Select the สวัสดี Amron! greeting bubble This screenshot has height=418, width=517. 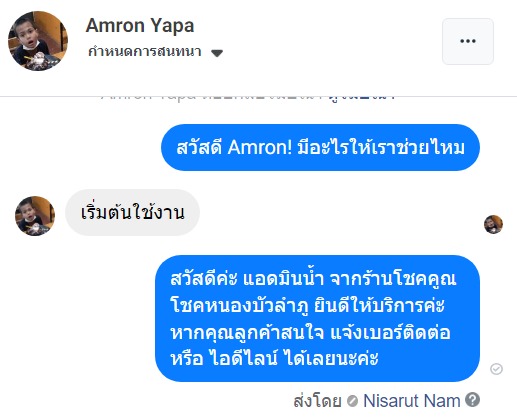click(x=320, y=147)
